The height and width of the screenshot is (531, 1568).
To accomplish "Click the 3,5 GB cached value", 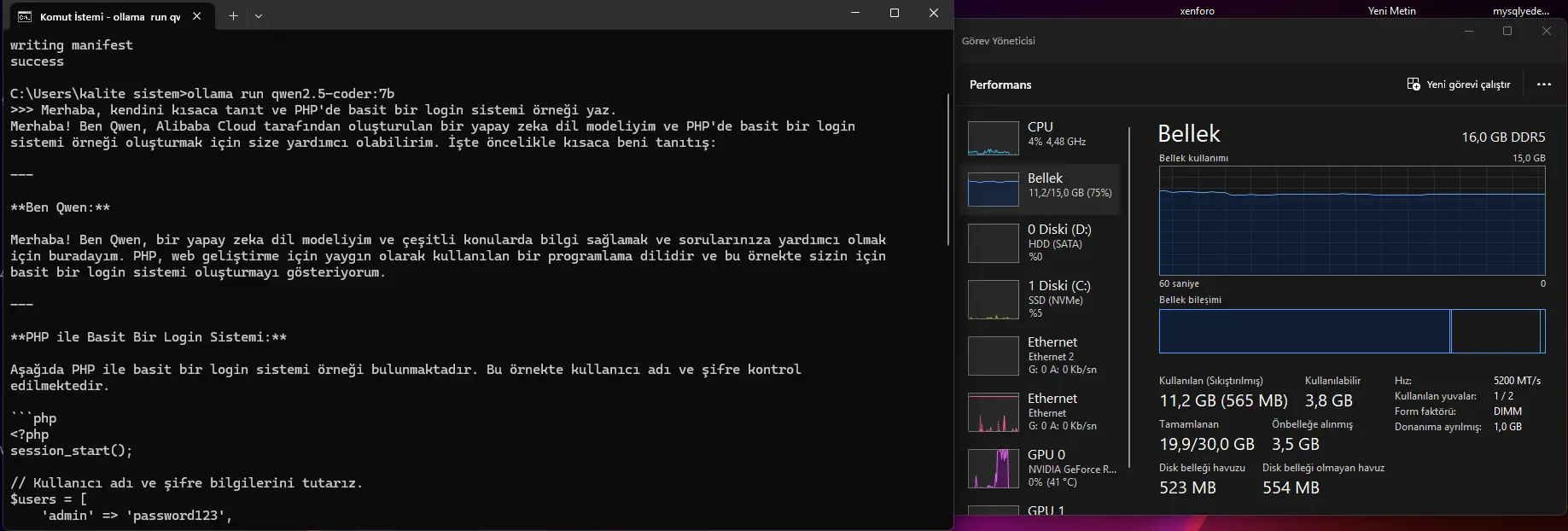I will coord(1296,444).
